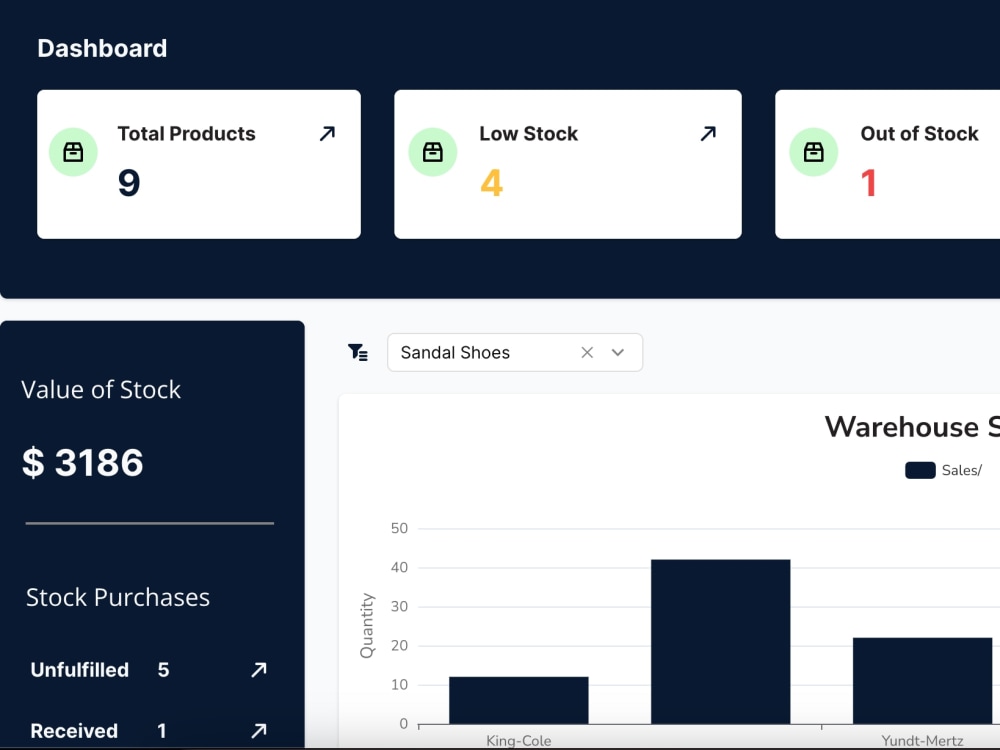
Task: Expand the warehouse selector options list
Action: click(618, 352)
